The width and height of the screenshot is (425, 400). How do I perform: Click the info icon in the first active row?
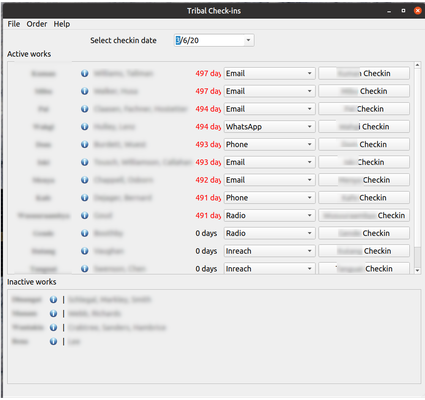coord(85,73)
